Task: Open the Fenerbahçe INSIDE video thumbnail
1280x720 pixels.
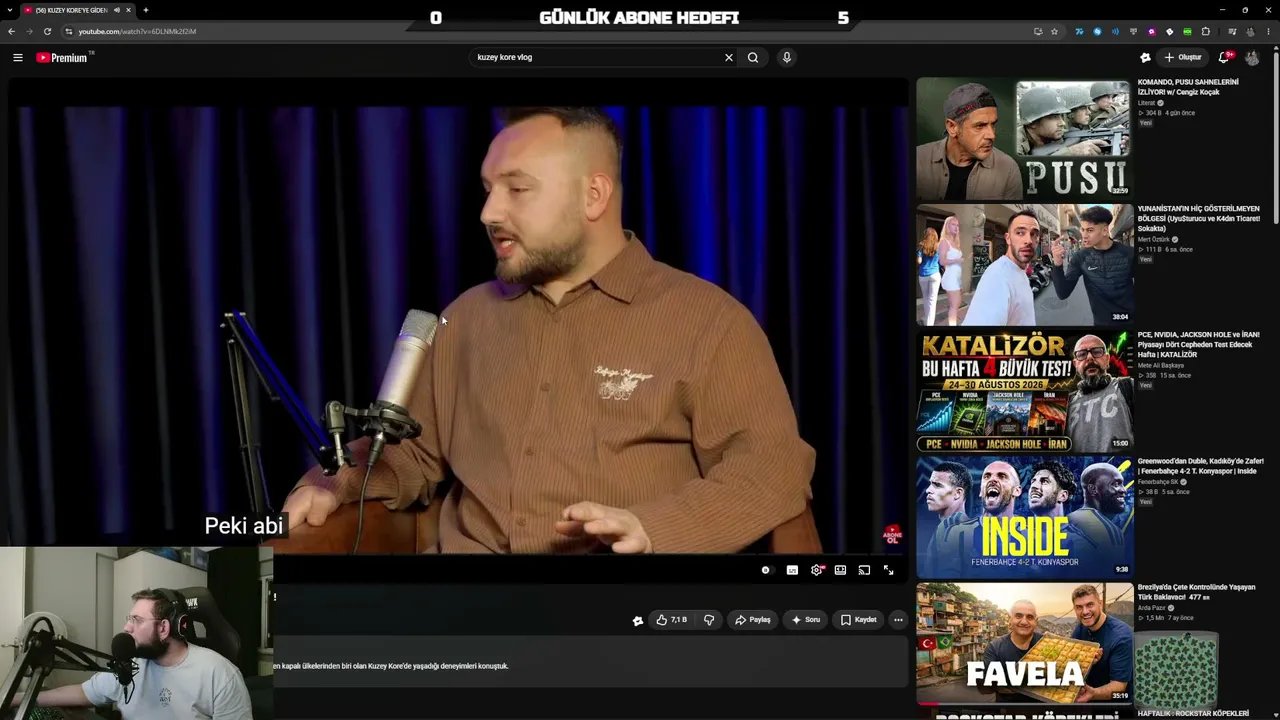Action: coord(1024,517)
